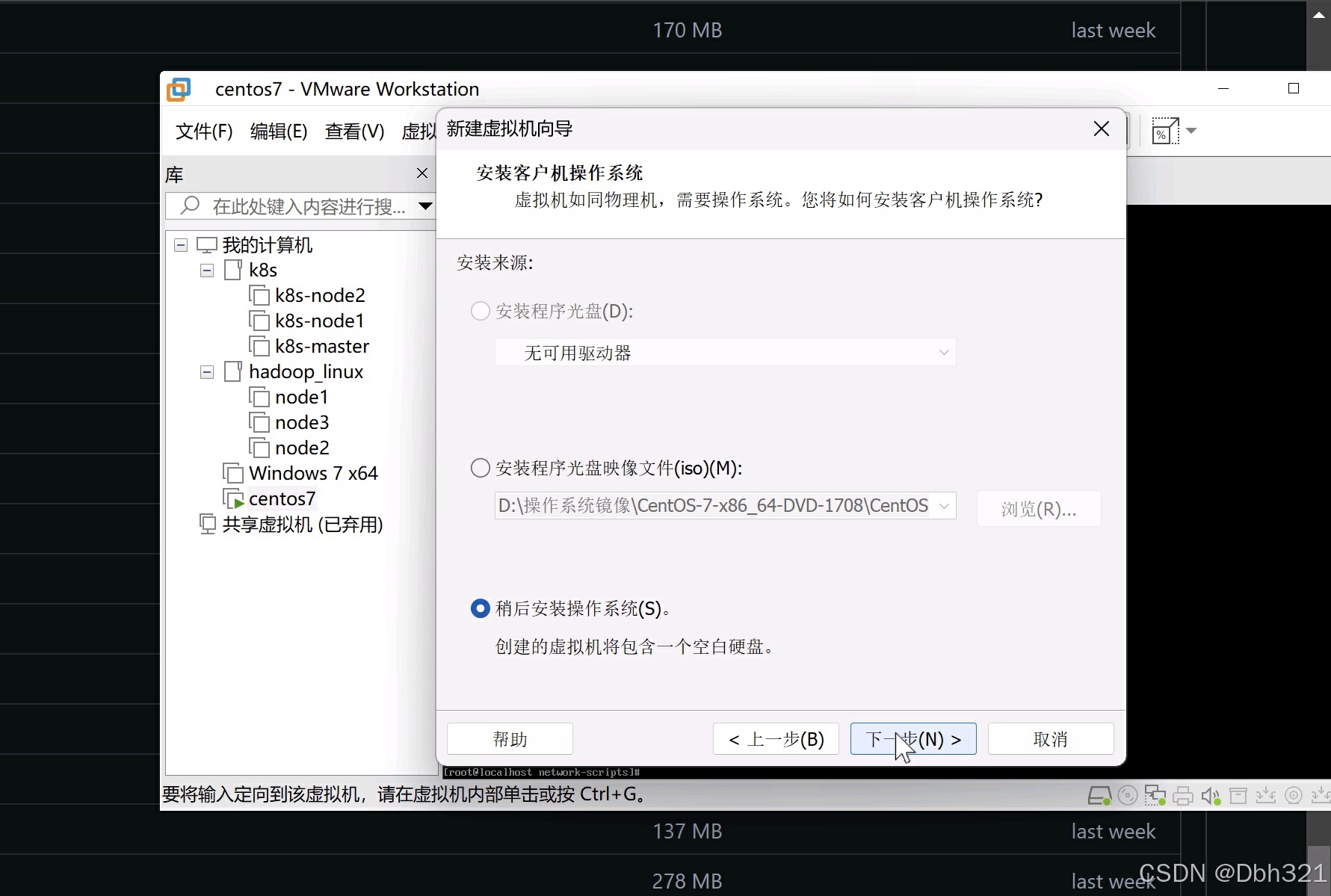Click the hadoop_linux folder icon

pos(233,371)
